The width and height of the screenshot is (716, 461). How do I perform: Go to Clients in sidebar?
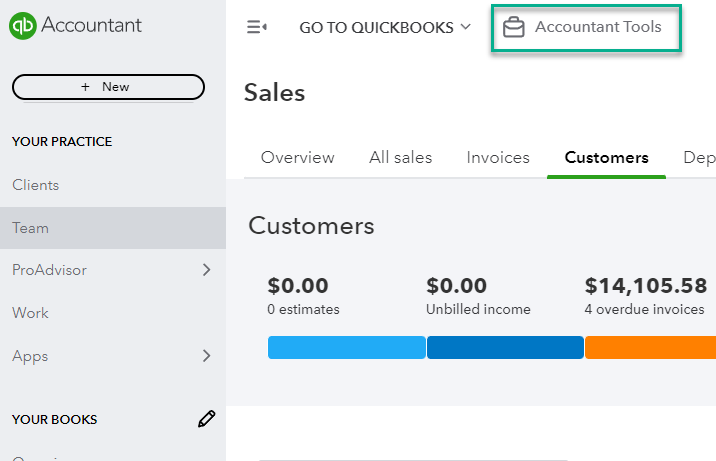pos(36,185)
